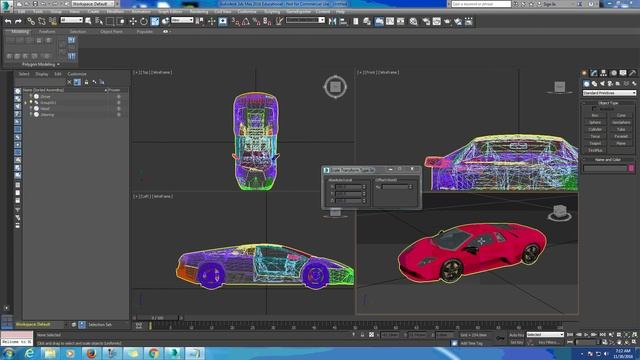Activate the Select Object tool
The image size is (640, 360).
tap(89, 21)
